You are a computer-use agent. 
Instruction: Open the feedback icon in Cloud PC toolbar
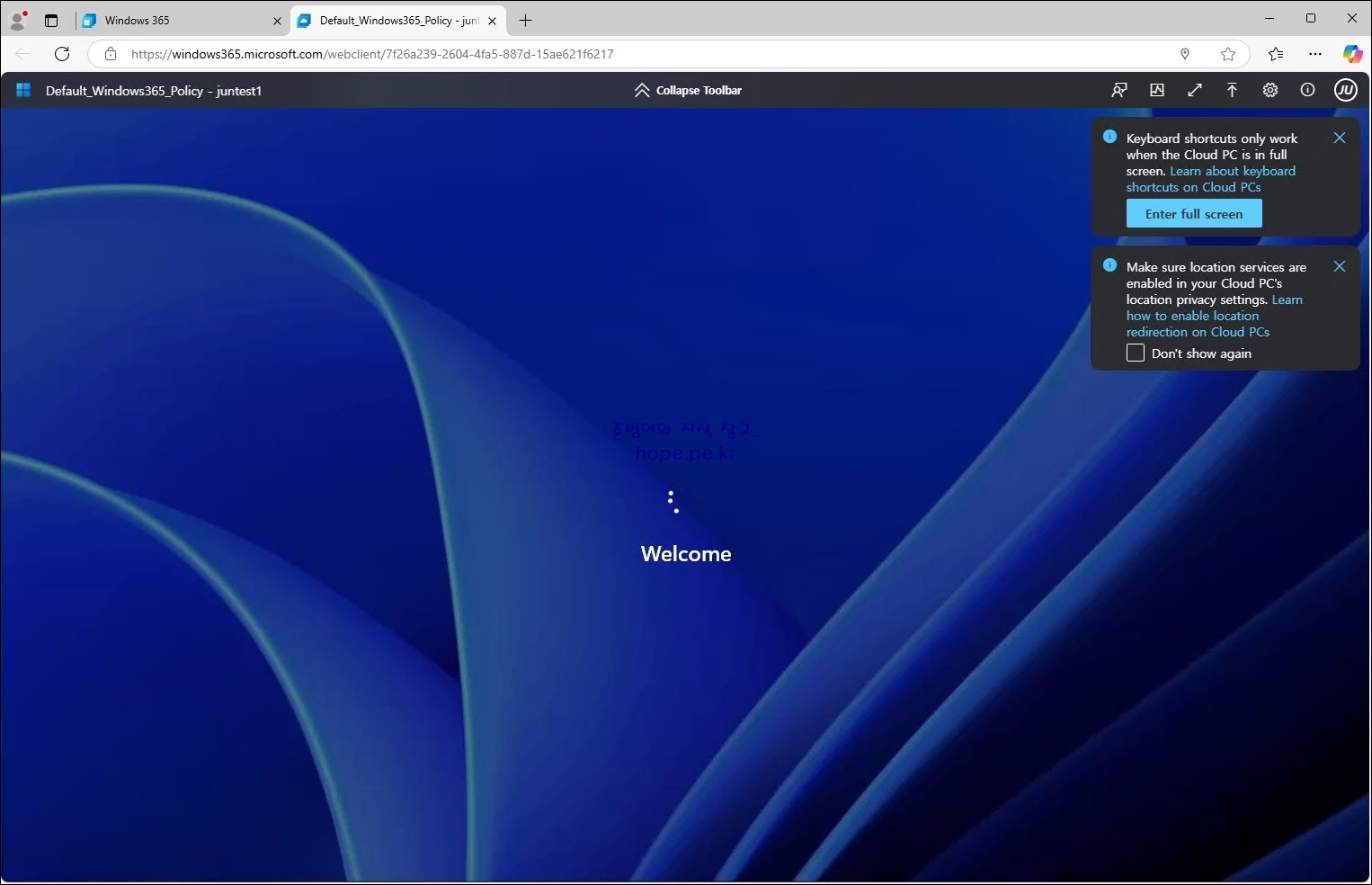click(1119, 90)
